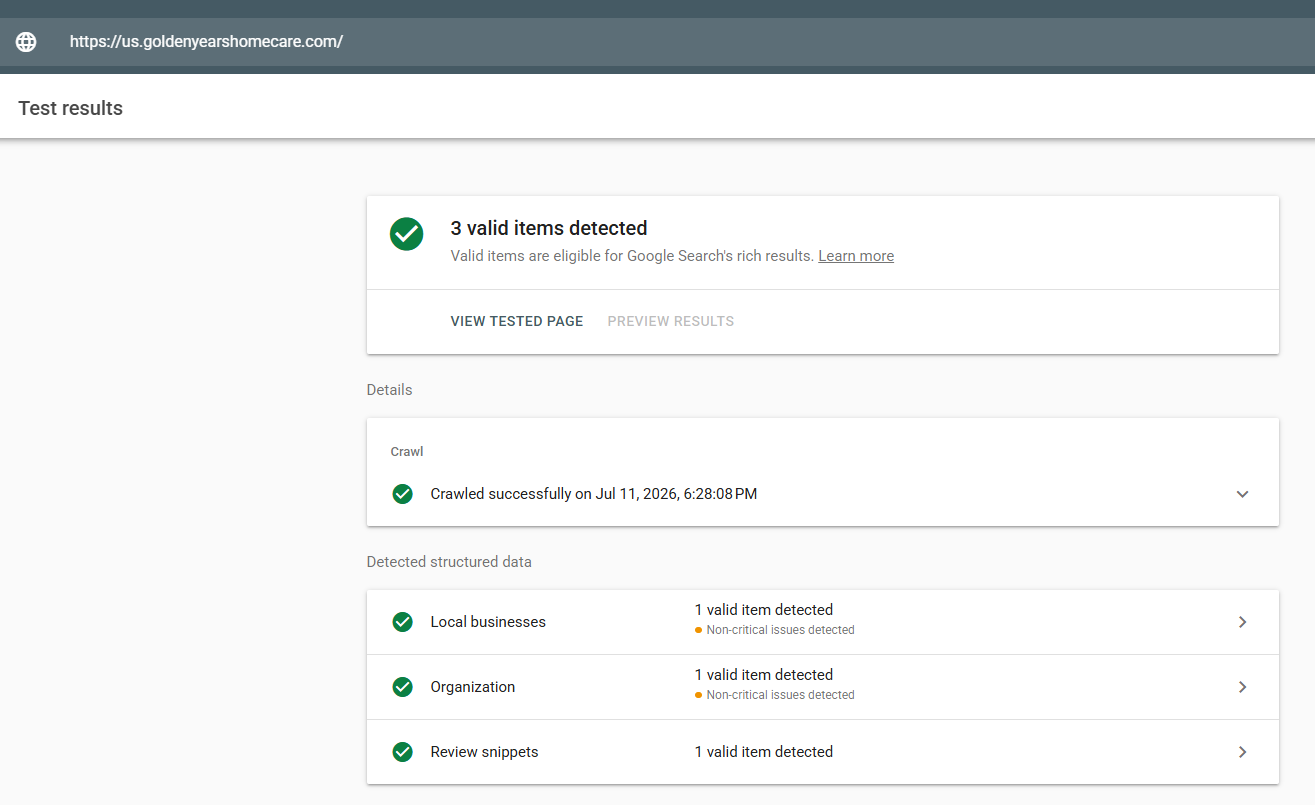Screen dimensions: 1315x805
Task: Click 1 valid item detected for Organization
Action: (x=764, y=675)
